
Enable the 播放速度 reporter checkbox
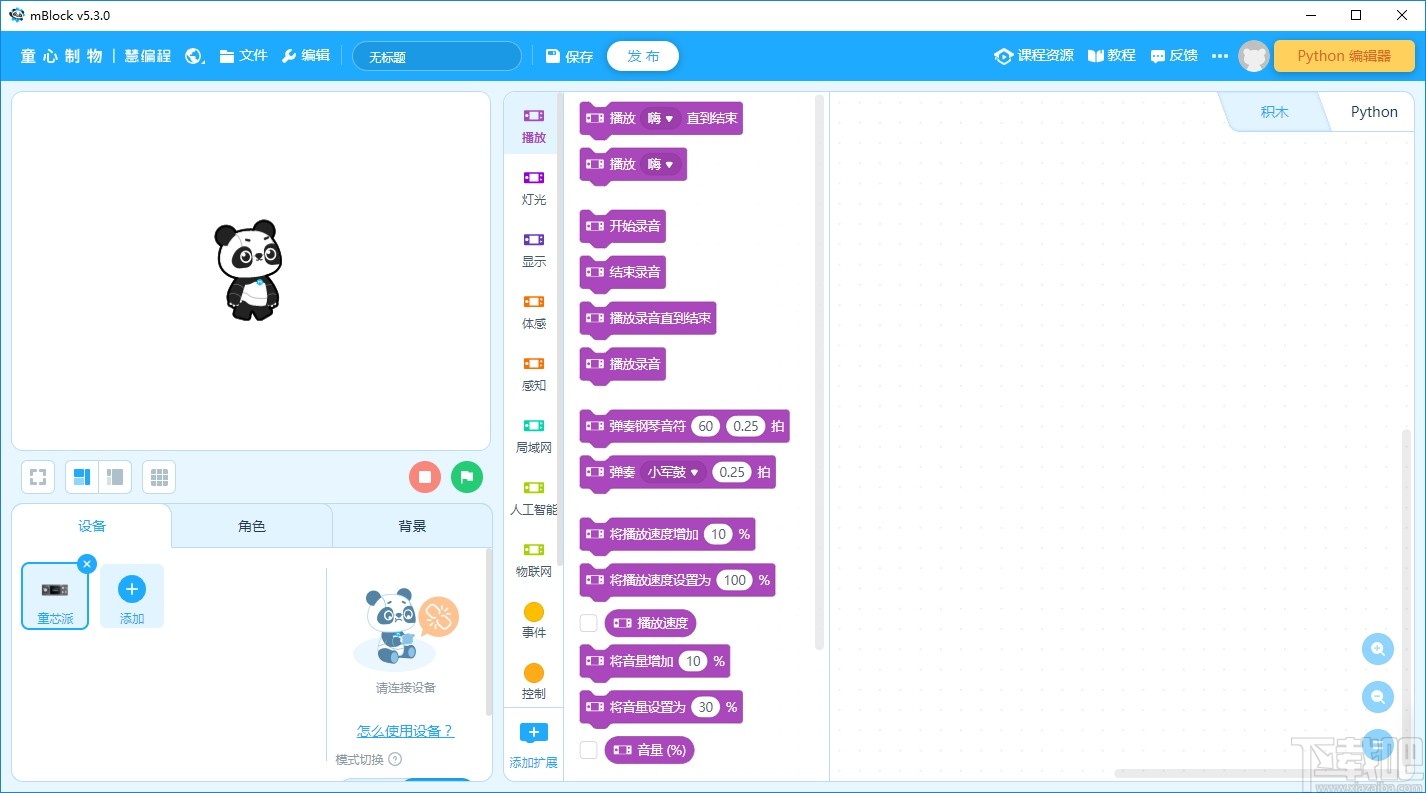589,623
